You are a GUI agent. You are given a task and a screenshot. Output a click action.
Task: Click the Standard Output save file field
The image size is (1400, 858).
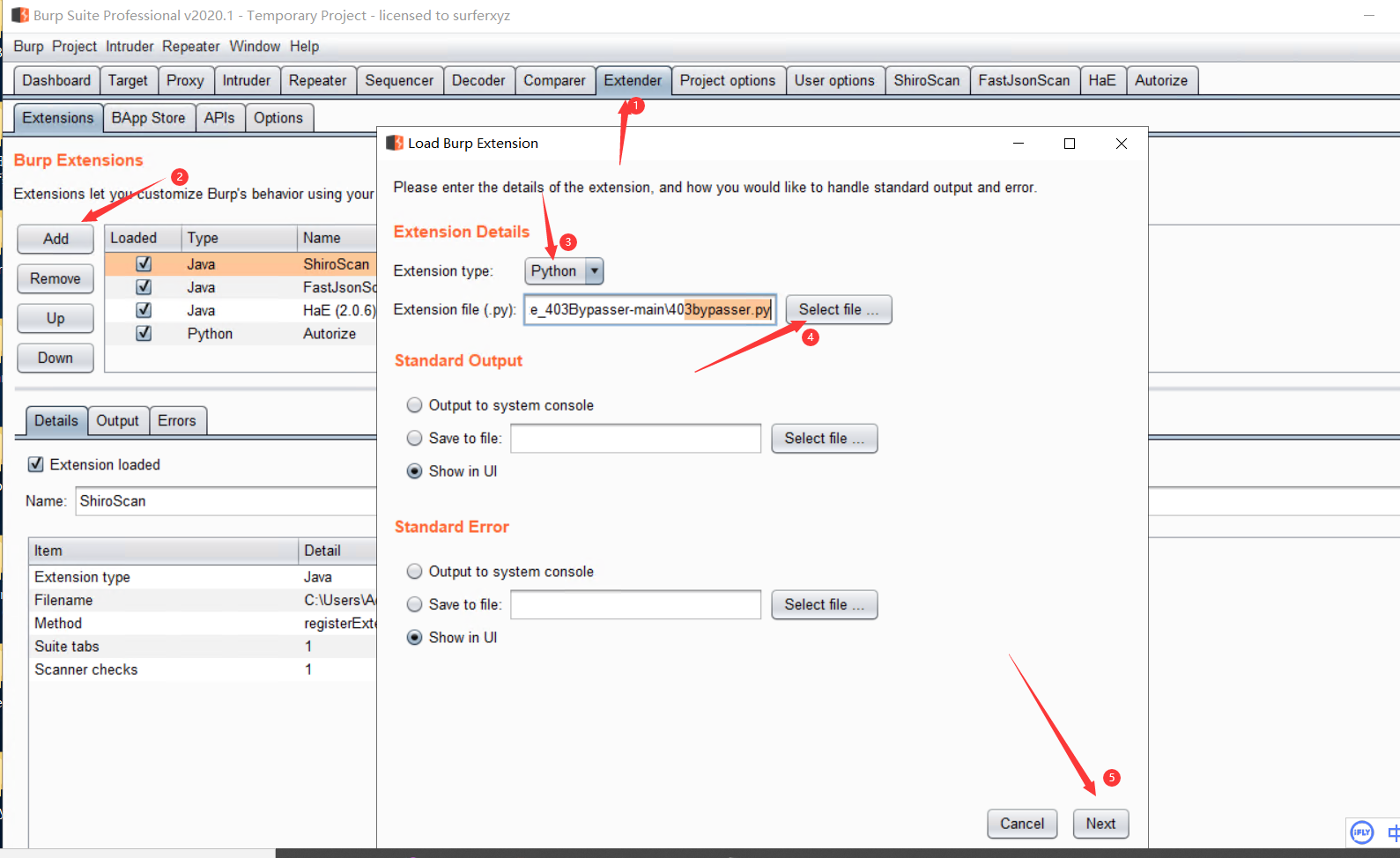636,438
